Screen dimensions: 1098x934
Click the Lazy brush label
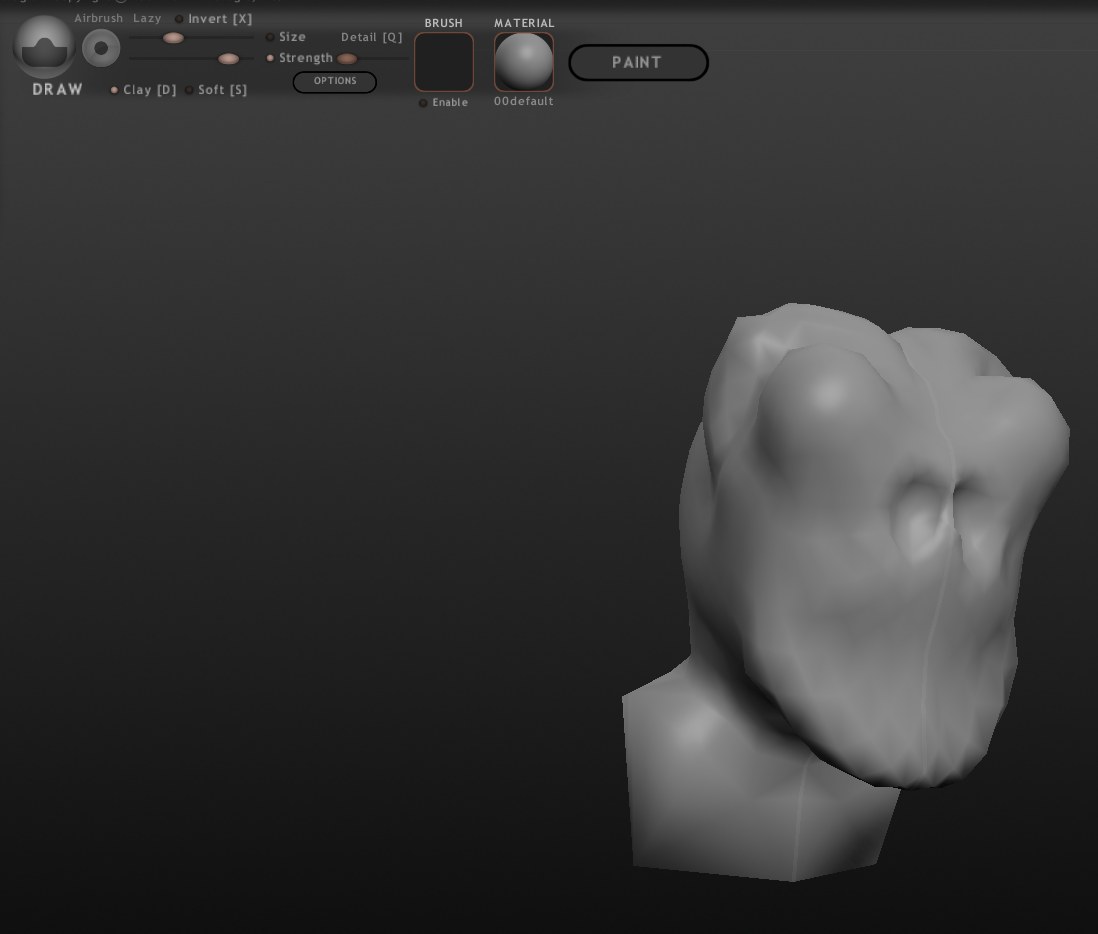click(x=147, y=19)
